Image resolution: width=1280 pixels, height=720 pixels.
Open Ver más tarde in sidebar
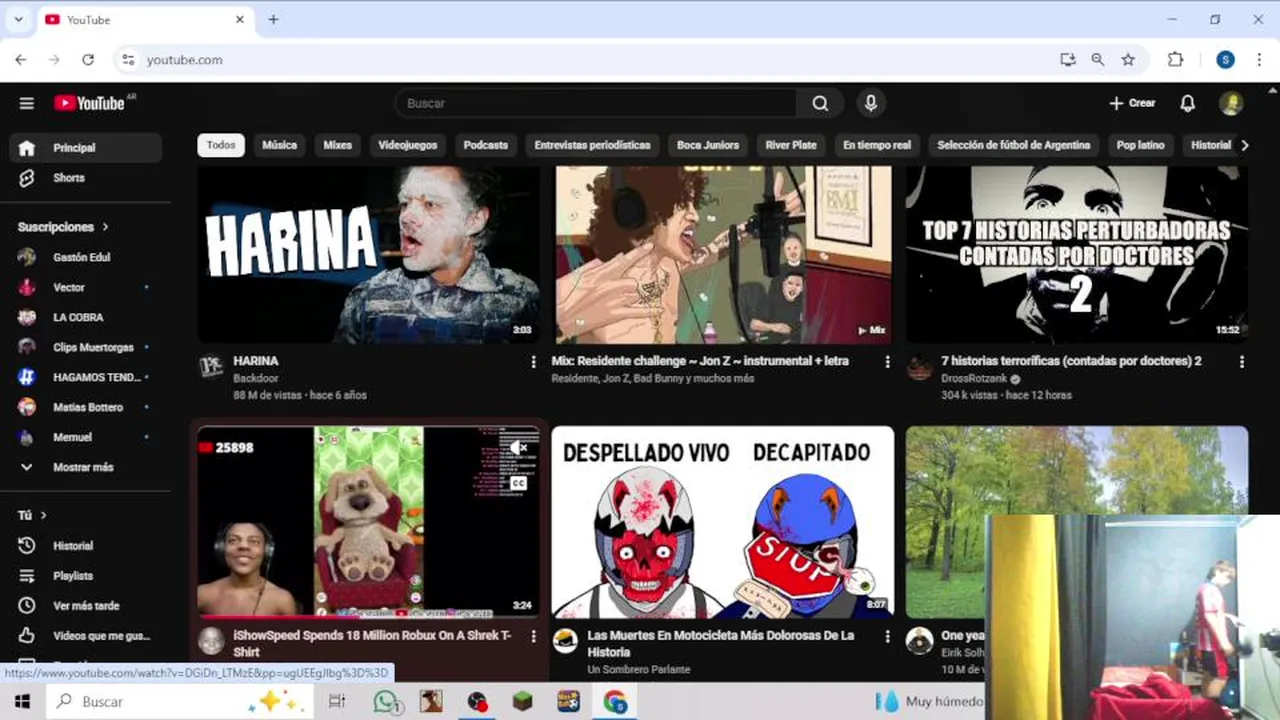pyautogui.click(x=85, y=606)
